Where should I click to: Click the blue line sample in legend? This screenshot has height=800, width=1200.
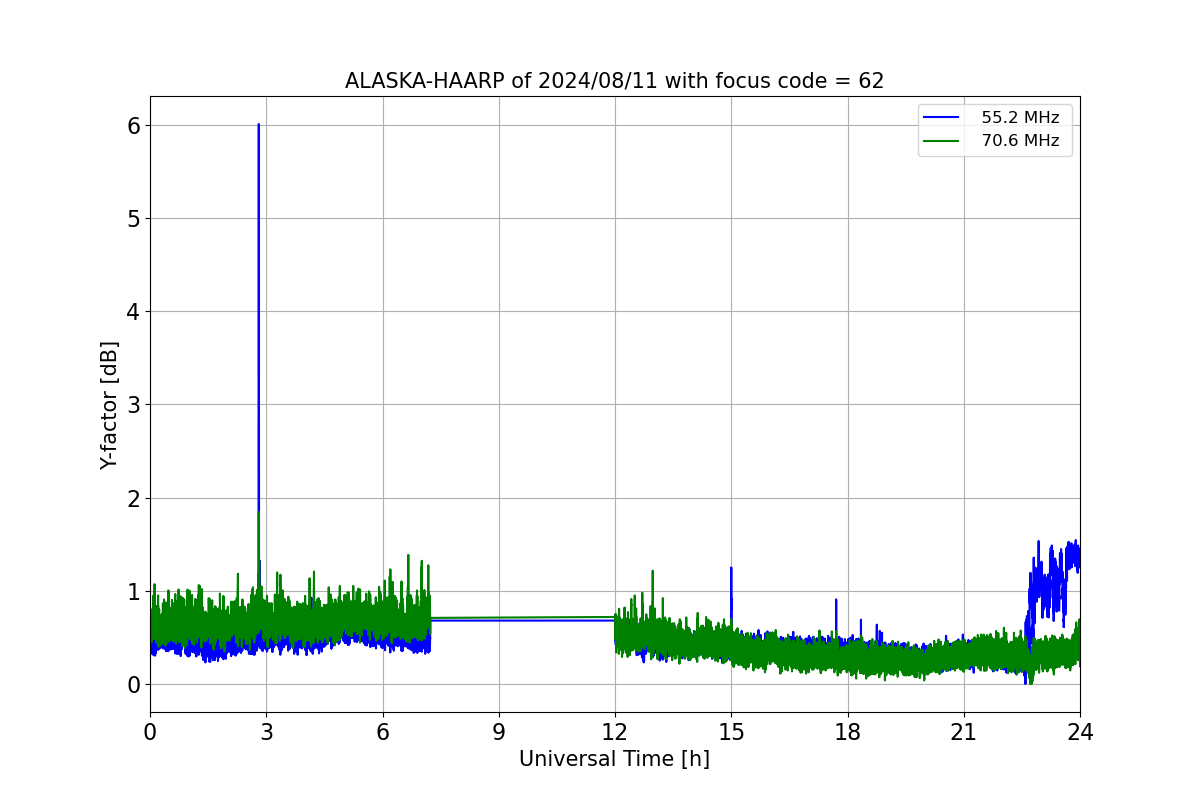tap(943, 118)
